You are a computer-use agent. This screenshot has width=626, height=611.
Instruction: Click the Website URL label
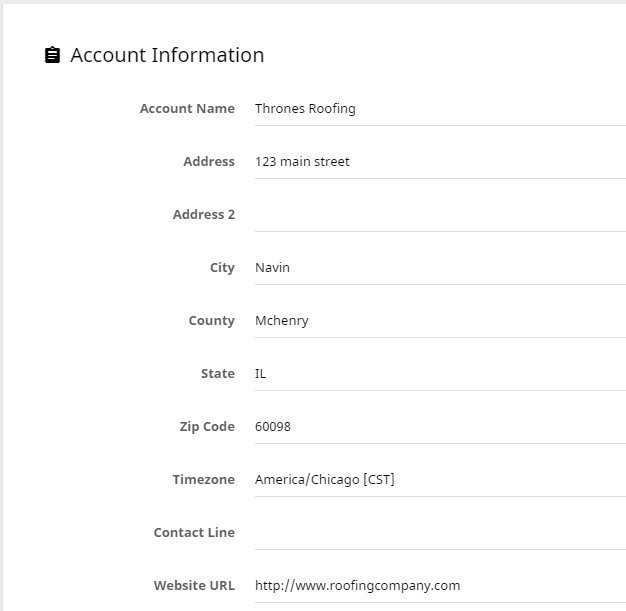coord(194,586)
